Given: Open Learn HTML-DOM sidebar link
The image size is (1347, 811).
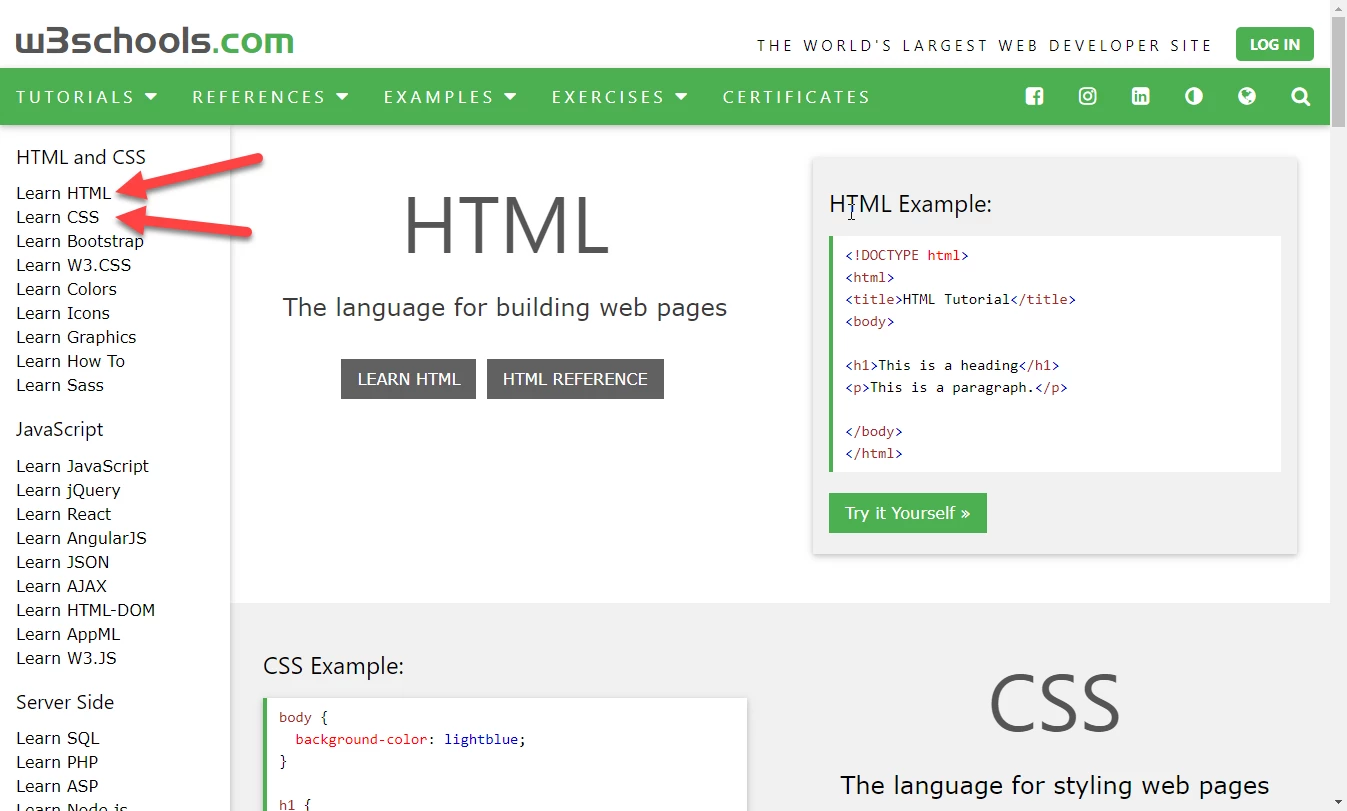Looking at the screenshot, I should [x=85, y=610].
